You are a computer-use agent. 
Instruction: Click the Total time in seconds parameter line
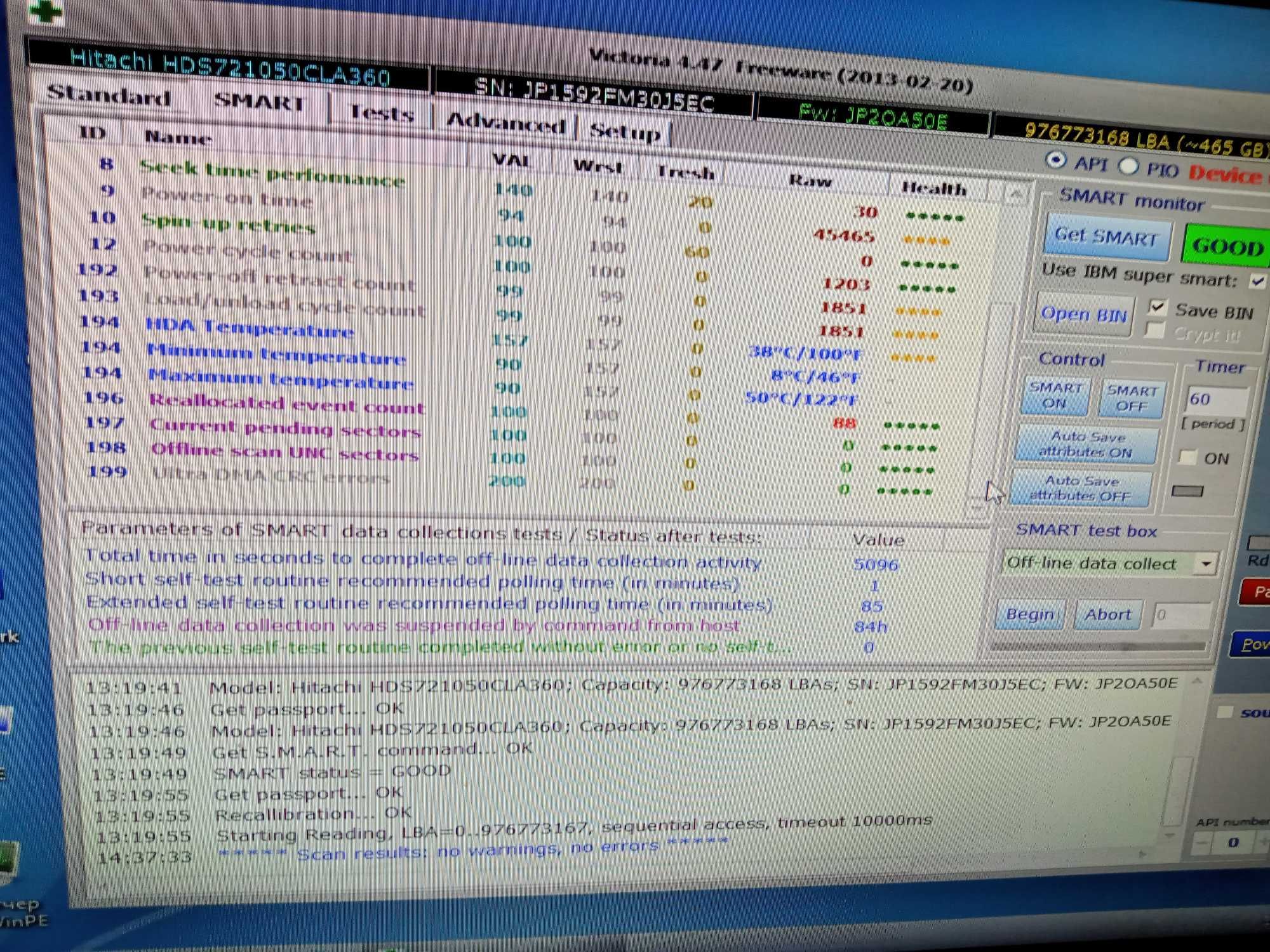tap(423, 559)
